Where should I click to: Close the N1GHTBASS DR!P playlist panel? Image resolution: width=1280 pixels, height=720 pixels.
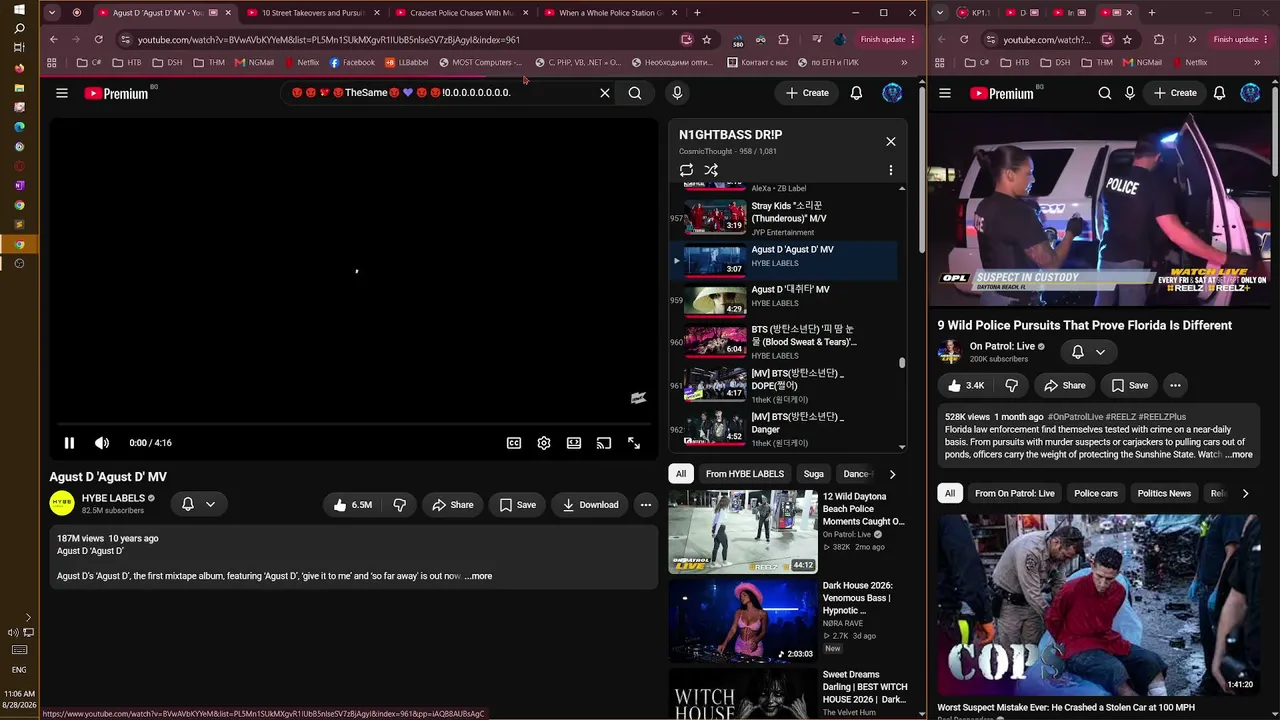tap(890, 141)
